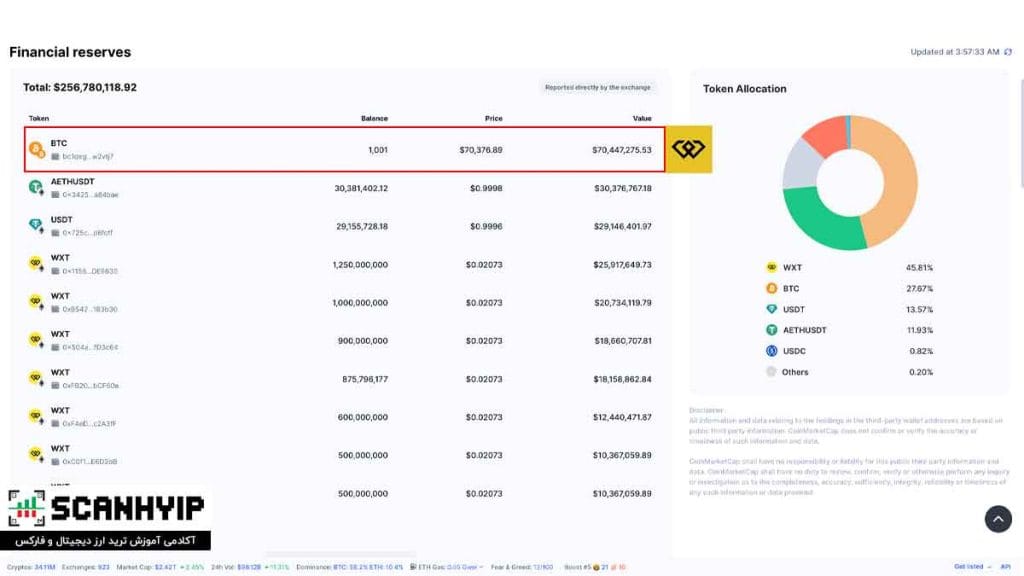Click the scroll-to-top arrow button
Viewport: 1024px width, 576px height.
pyautogui.click(x=998, y=519)
